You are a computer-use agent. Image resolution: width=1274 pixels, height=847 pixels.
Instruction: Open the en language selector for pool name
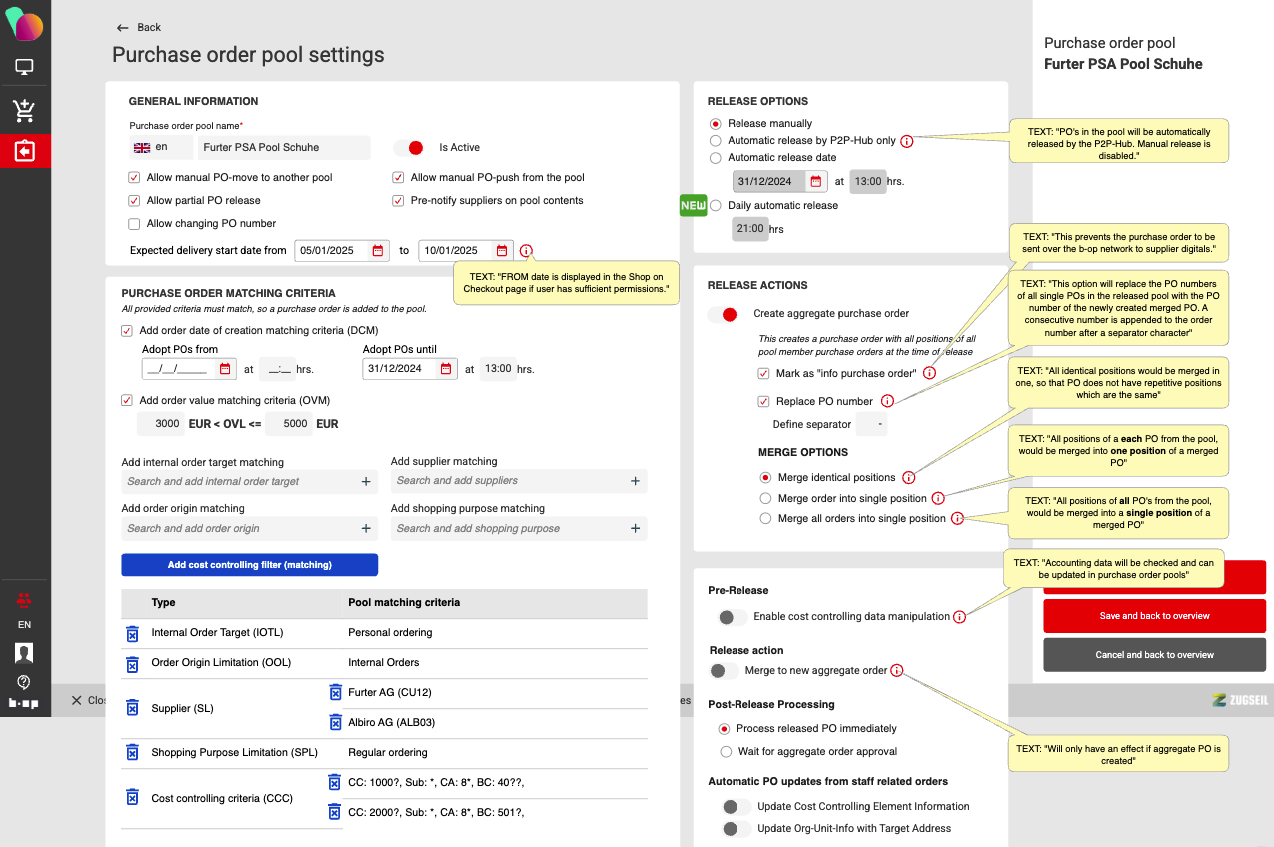click(151, 148)
